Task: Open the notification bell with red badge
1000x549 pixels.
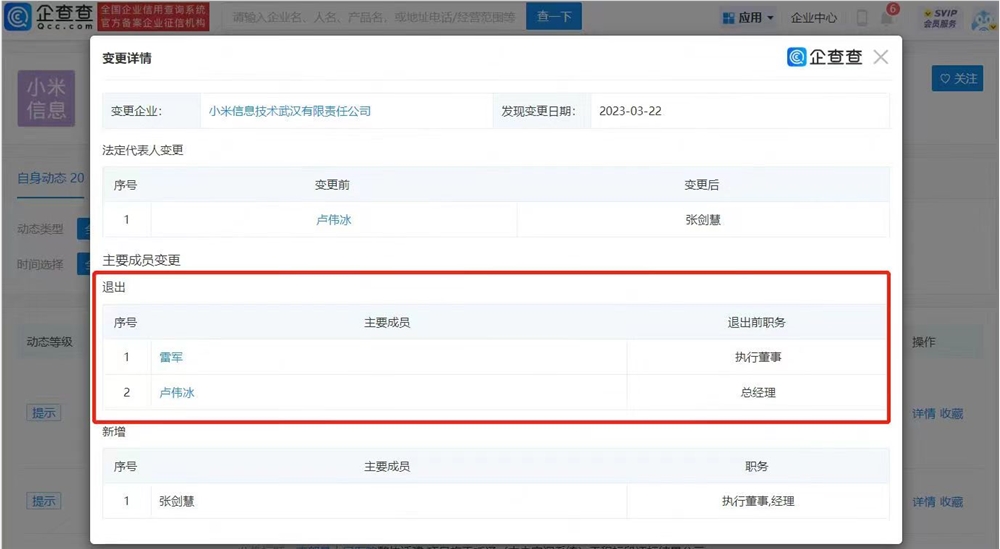Action: tap(886, 18)
